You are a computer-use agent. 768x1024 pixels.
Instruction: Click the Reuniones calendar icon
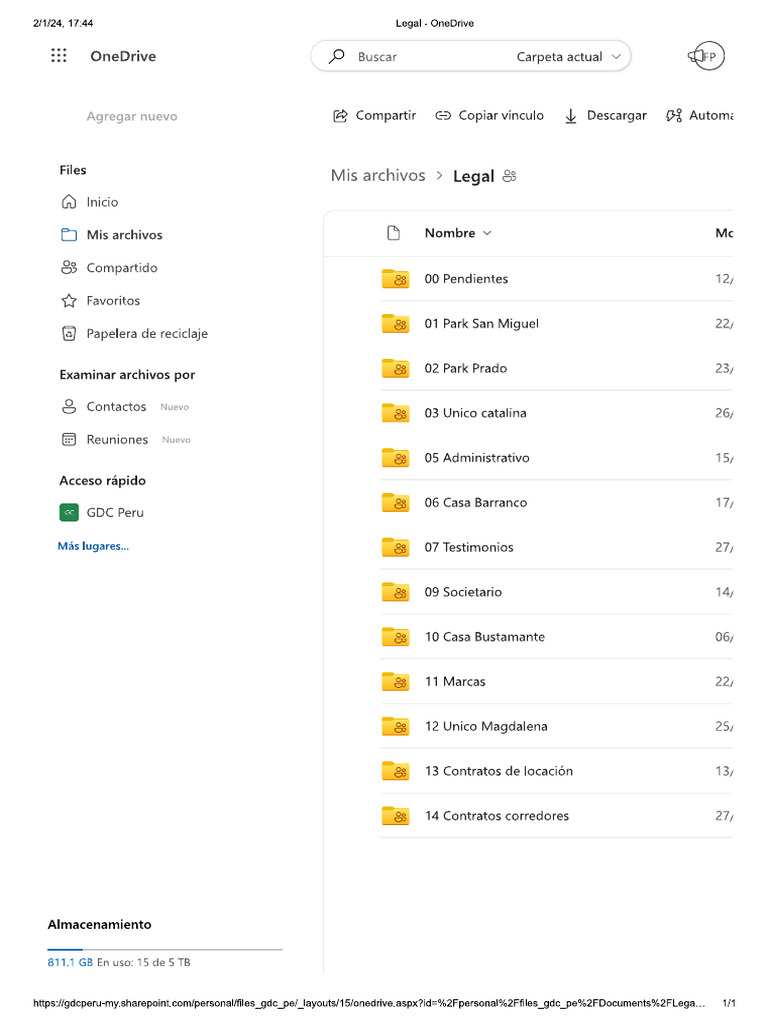coord(69,440)
